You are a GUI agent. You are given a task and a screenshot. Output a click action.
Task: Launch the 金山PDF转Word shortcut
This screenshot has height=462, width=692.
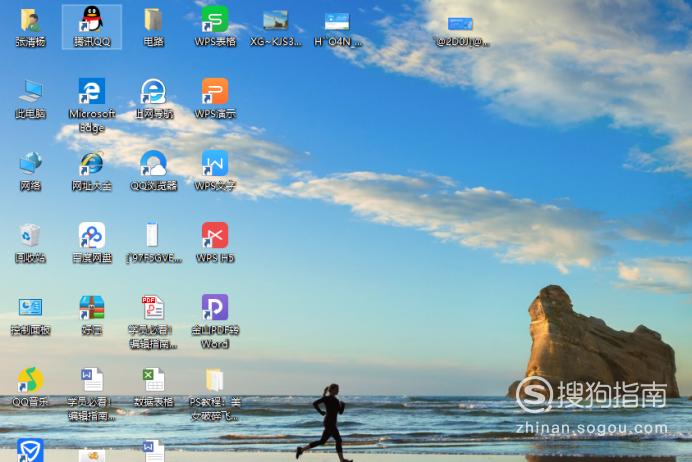pyautogui.click(x=215, y=307)
